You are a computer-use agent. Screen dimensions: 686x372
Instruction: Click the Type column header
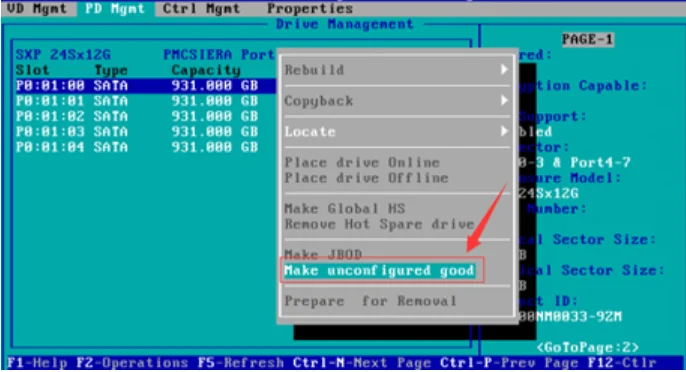(111, 70)
